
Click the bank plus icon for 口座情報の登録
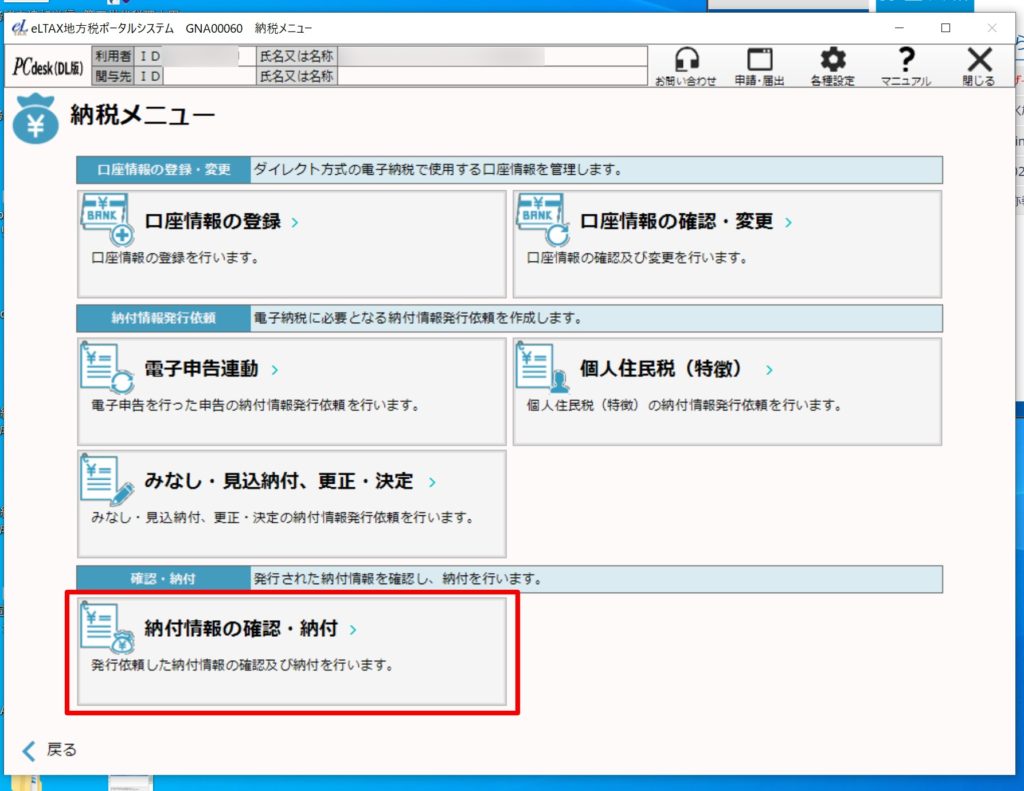106,221
